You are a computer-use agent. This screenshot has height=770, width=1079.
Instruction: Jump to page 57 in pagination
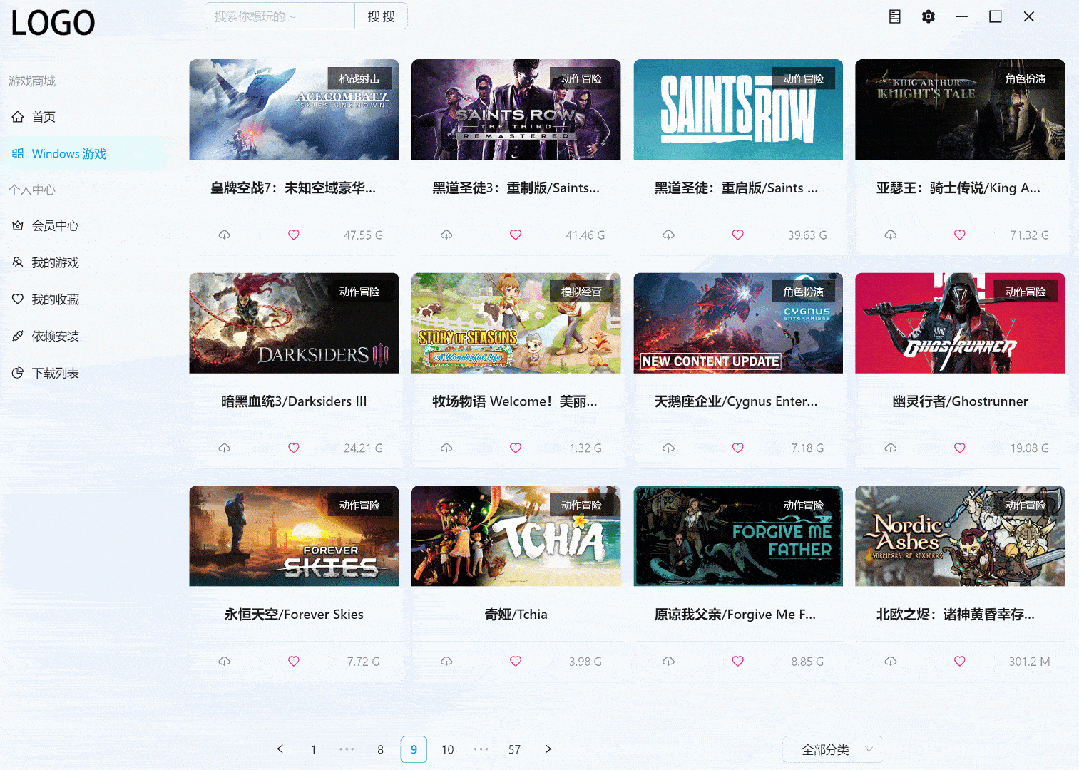tap(514, 749)
